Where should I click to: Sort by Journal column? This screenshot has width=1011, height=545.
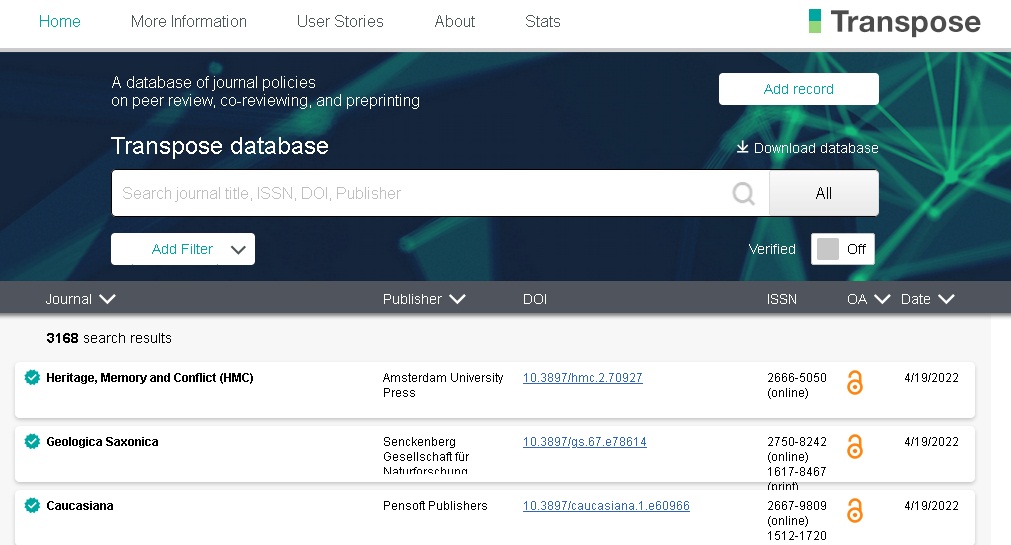[x=80, y=299]
